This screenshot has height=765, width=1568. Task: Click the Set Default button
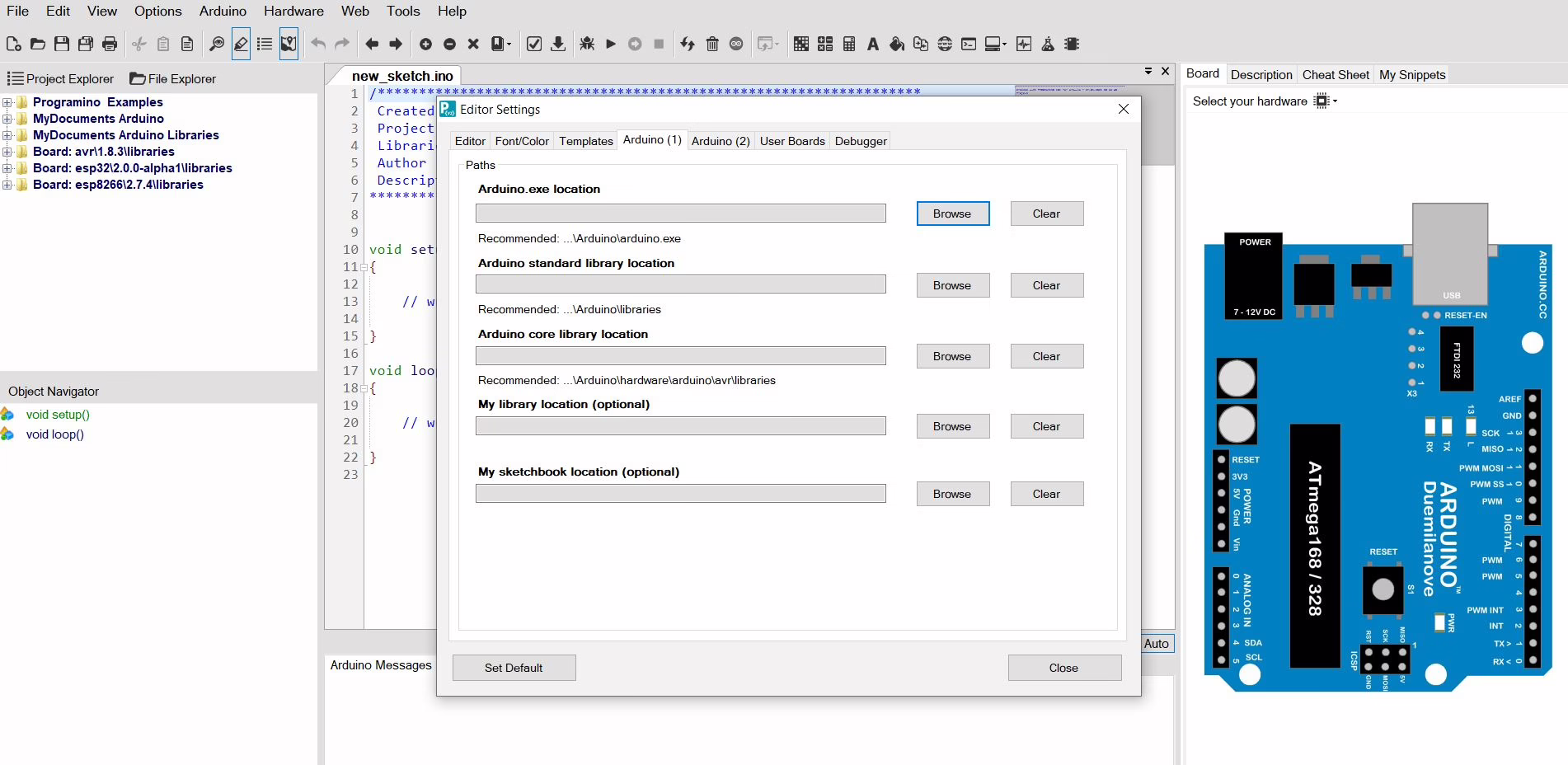[514, 668]
